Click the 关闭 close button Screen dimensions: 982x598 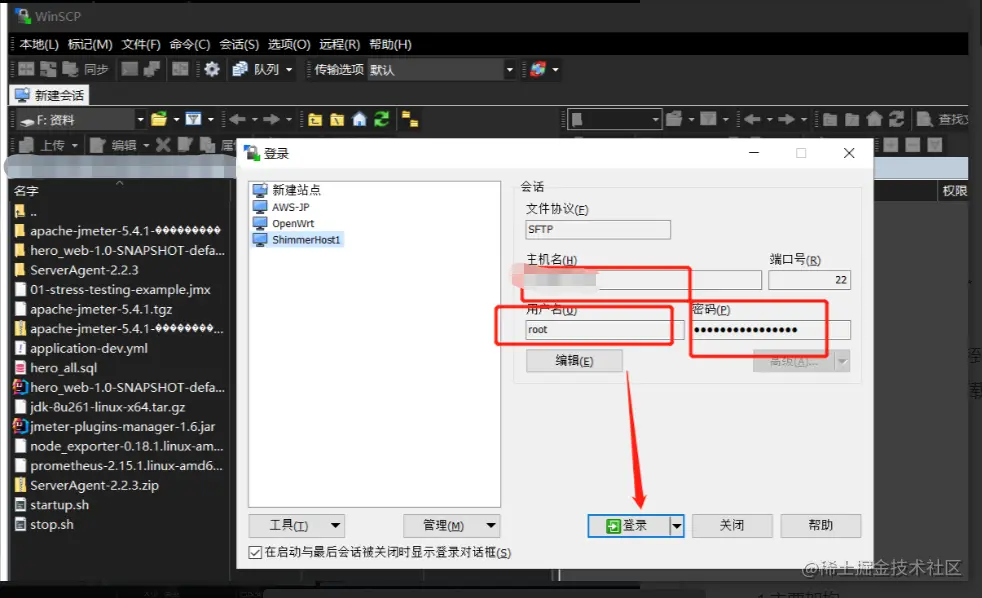[x=732, y=525]
